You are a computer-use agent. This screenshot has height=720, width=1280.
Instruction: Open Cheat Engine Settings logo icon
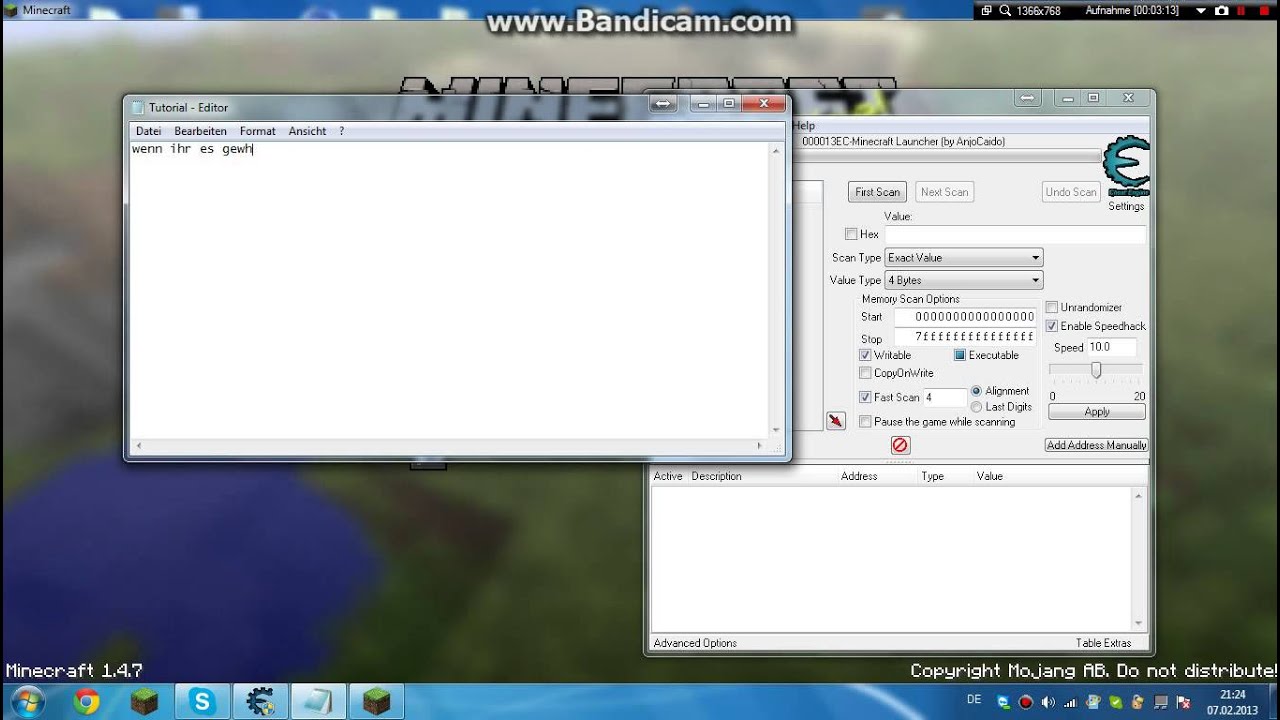point(1126,167)
